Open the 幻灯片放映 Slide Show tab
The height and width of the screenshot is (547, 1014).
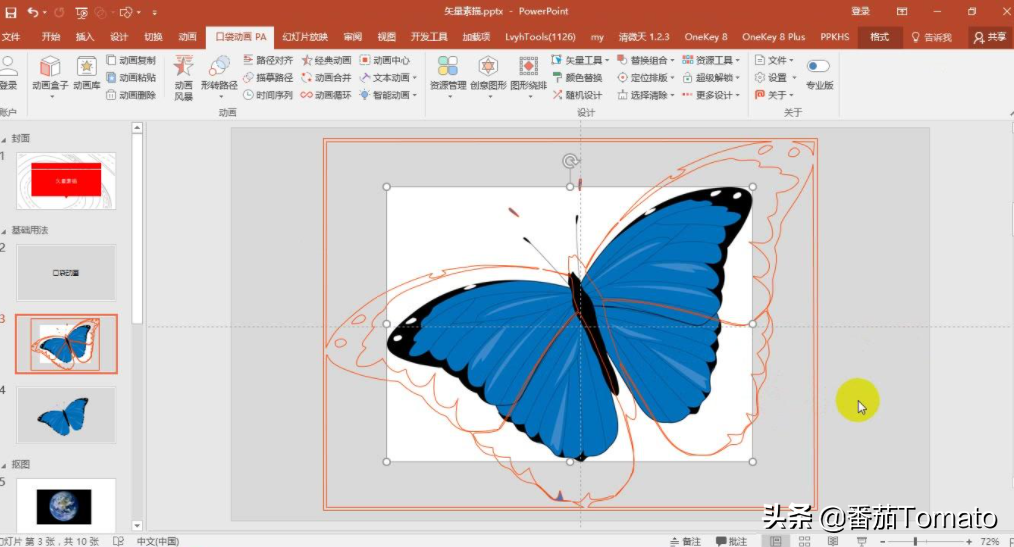point(305,37)
